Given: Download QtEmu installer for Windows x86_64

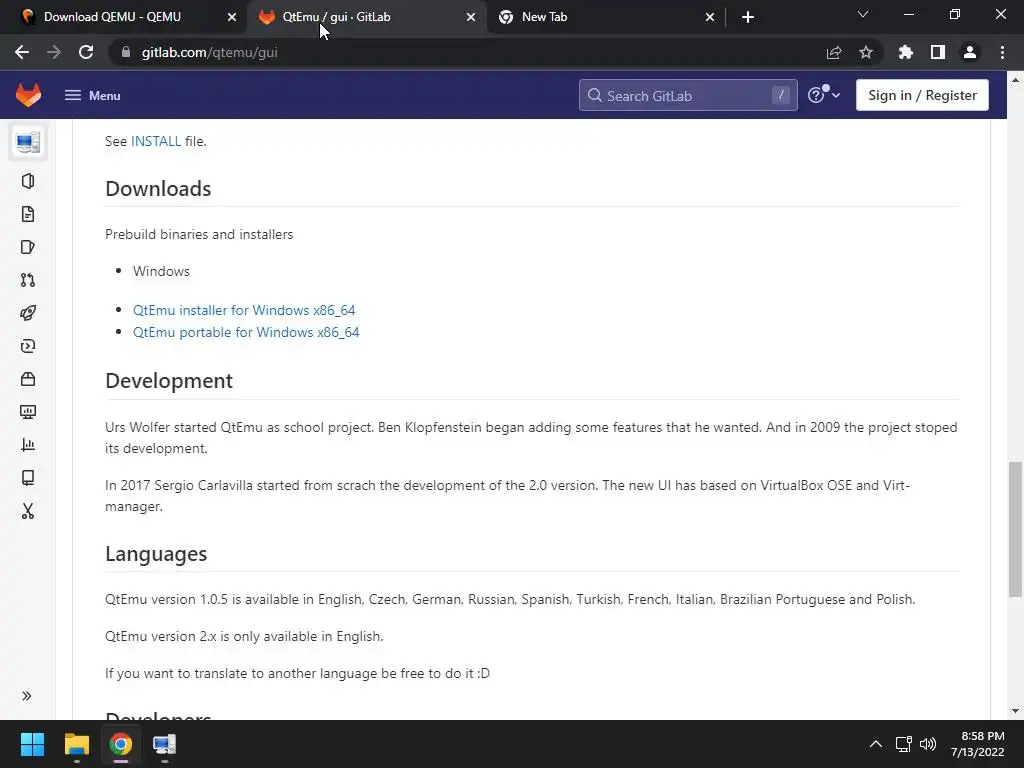Looking at the screenshot, I should 244,310.
